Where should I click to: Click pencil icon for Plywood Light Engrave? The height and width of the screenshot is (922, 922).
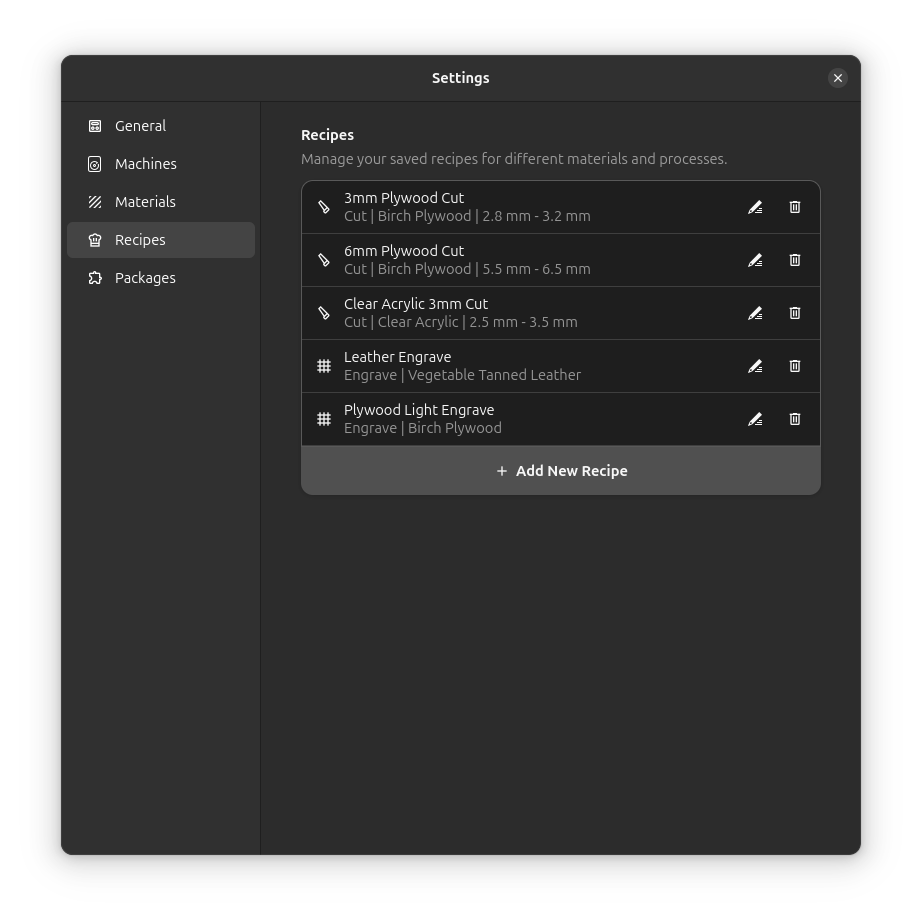[755, 419]
